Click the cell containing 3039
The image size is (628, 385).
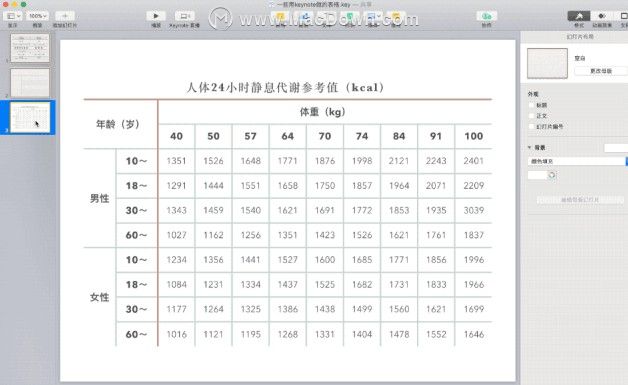474,210
